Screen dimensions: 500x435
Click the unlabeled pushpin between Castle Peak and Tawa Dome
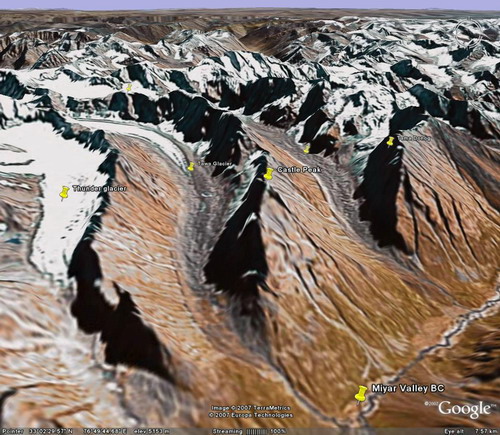click(x=307, y=149)
